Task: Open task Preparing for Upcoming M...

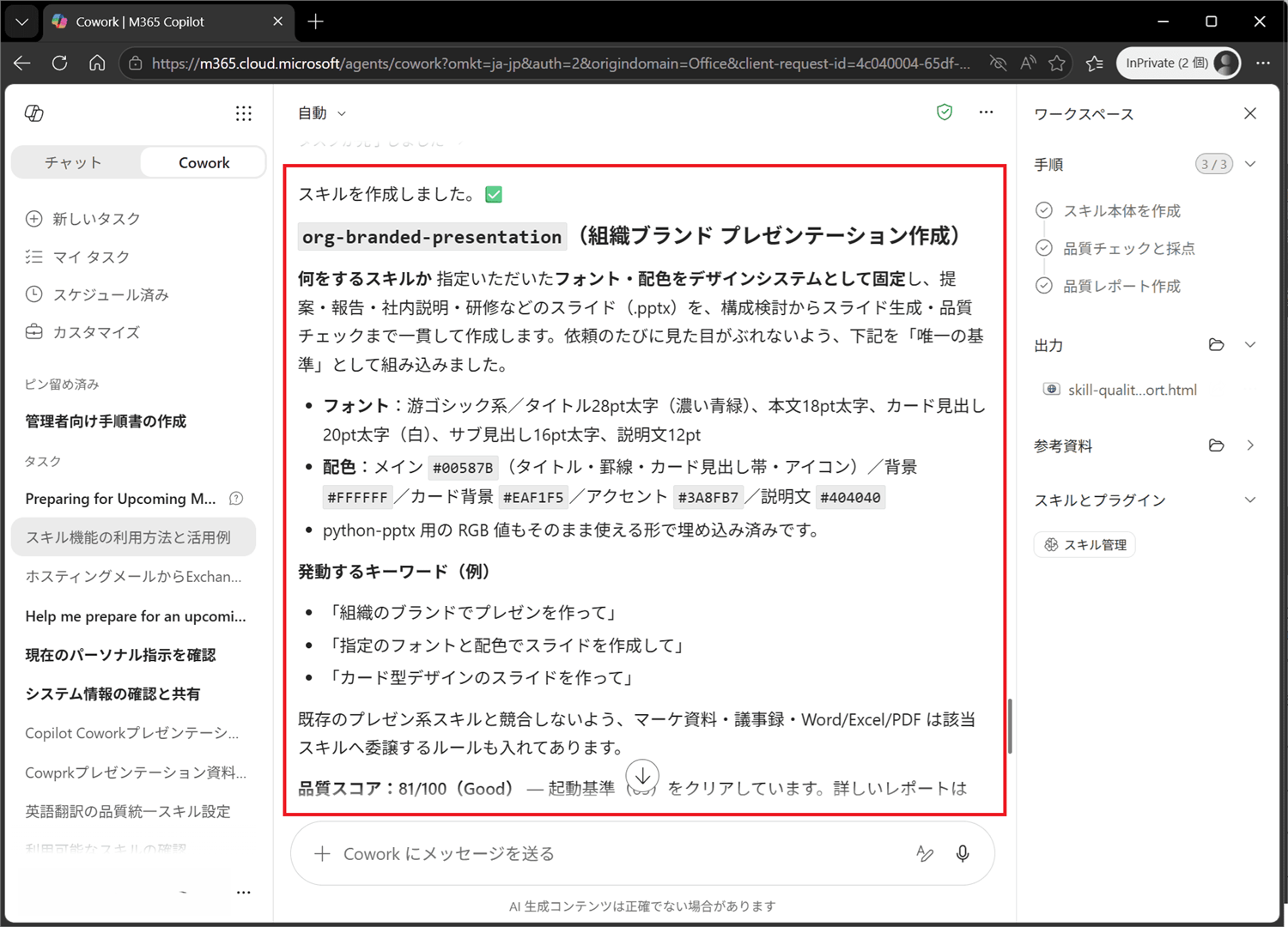Action: coord(120,499)
